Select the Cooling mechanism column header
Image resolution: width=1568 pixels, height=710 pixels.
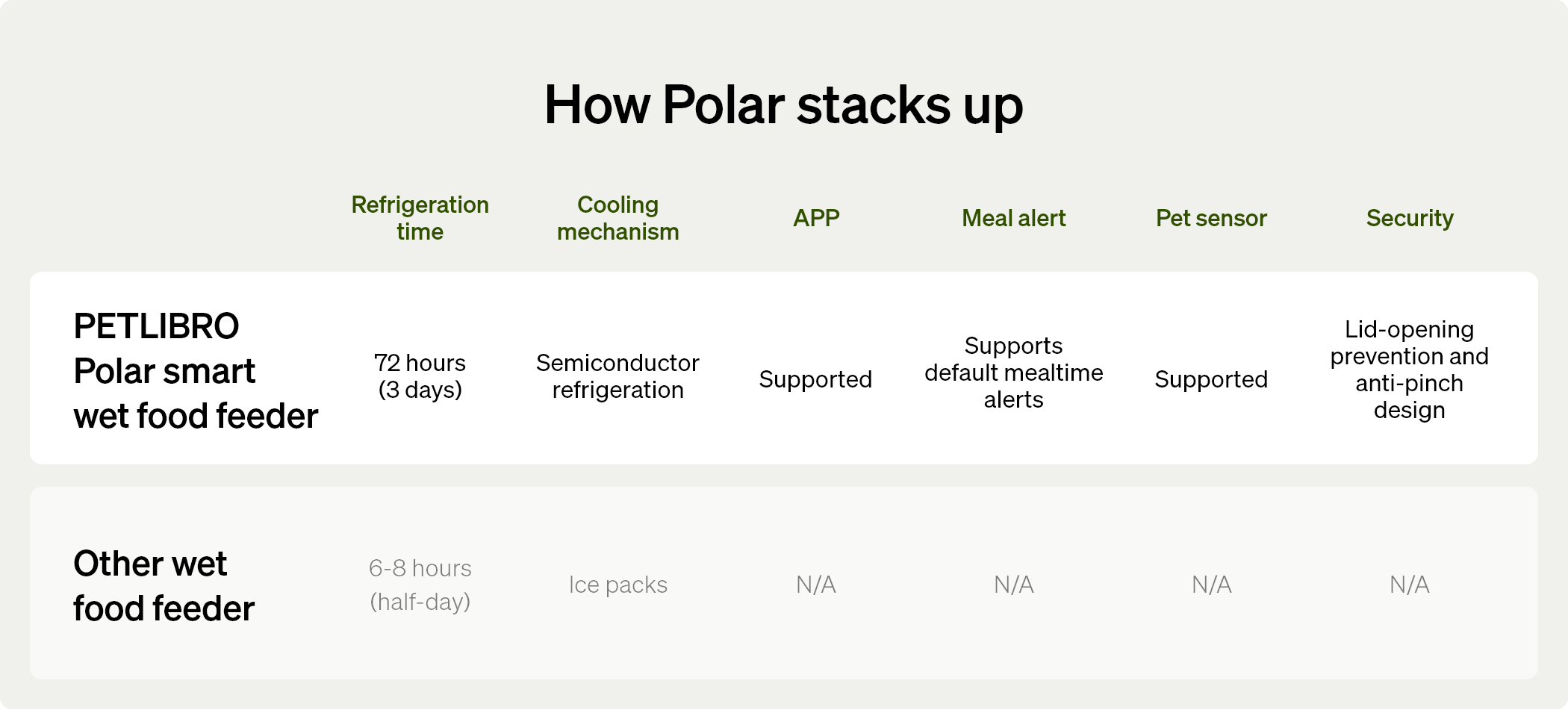(x=617, y=218)
